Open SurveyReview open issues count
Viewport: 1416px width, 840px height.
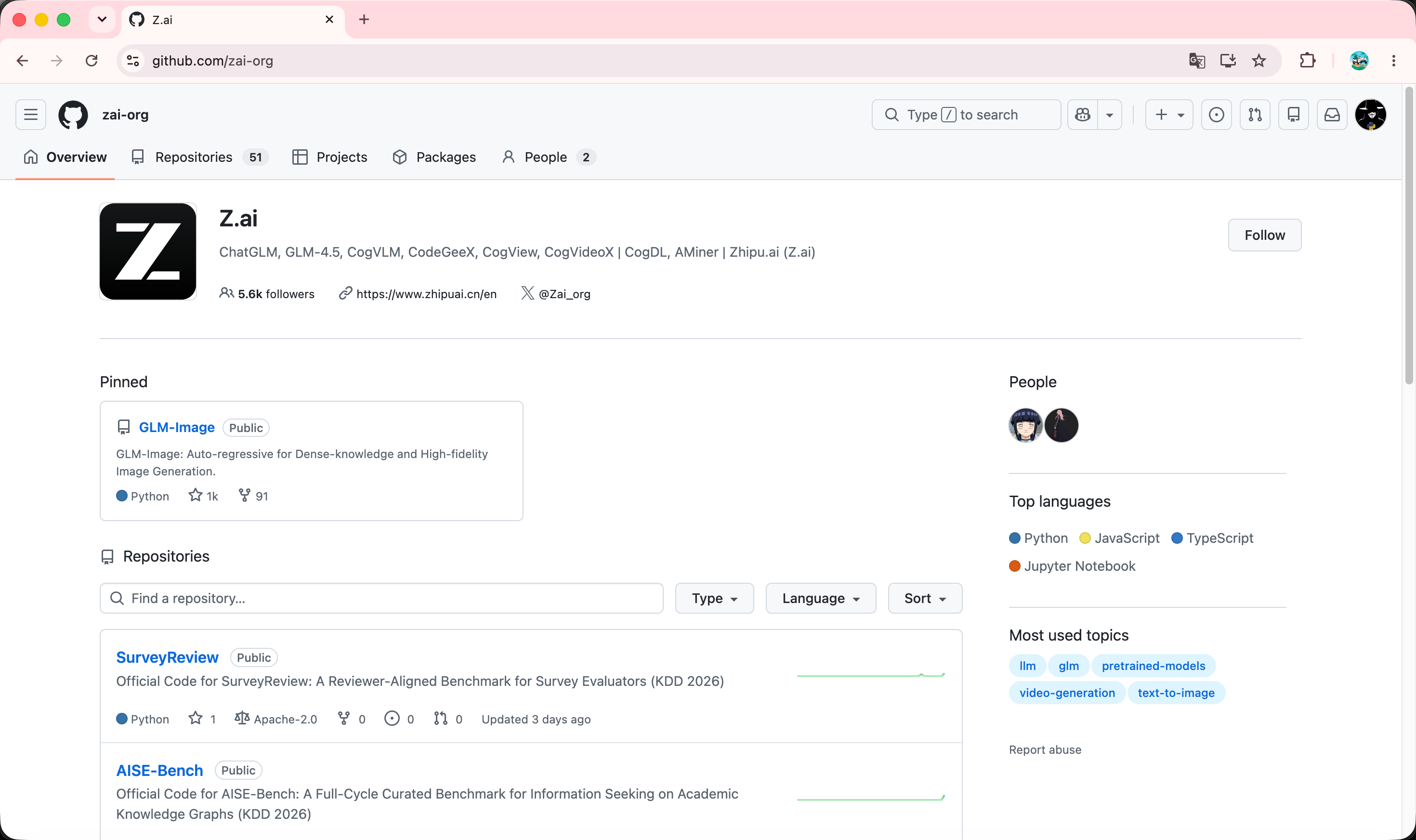[399, 719]
